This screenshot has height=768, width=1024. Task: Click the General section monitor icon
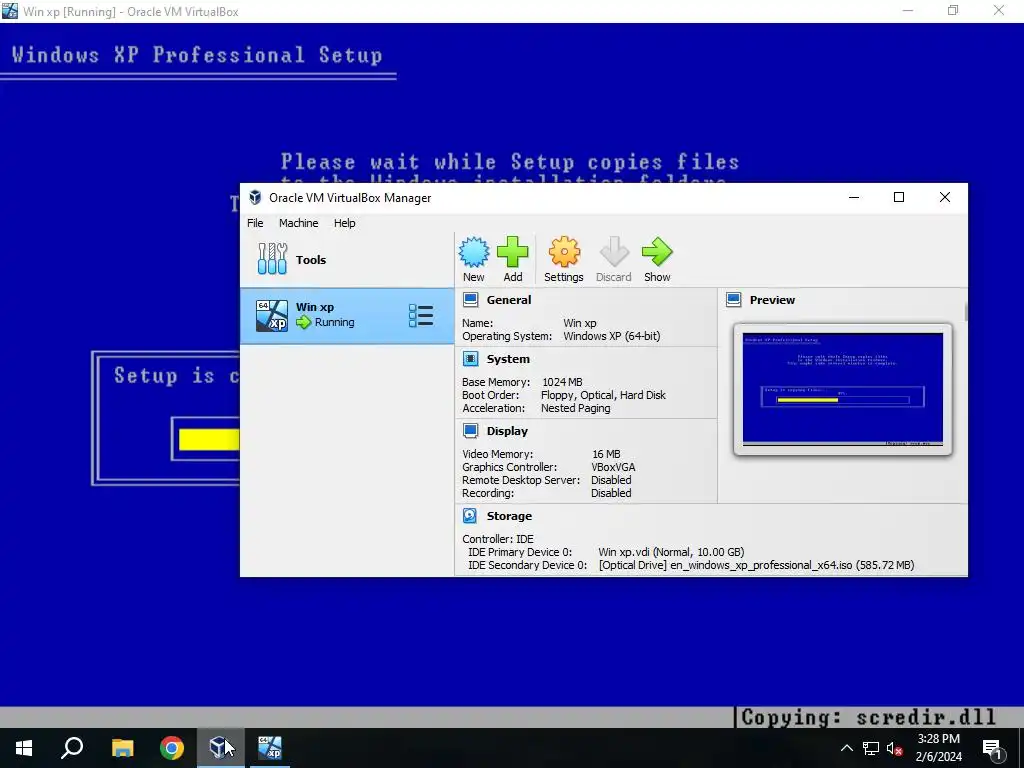click(470, 300)
